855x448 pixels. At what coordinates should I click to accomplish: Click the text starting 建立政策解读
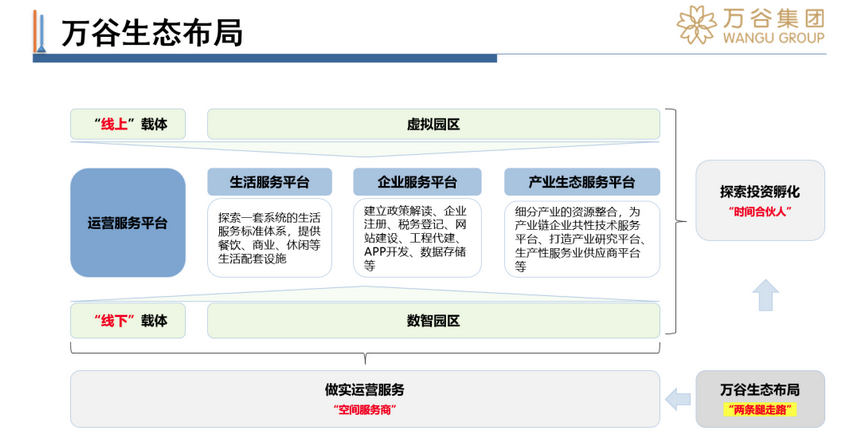click(416, 238)
